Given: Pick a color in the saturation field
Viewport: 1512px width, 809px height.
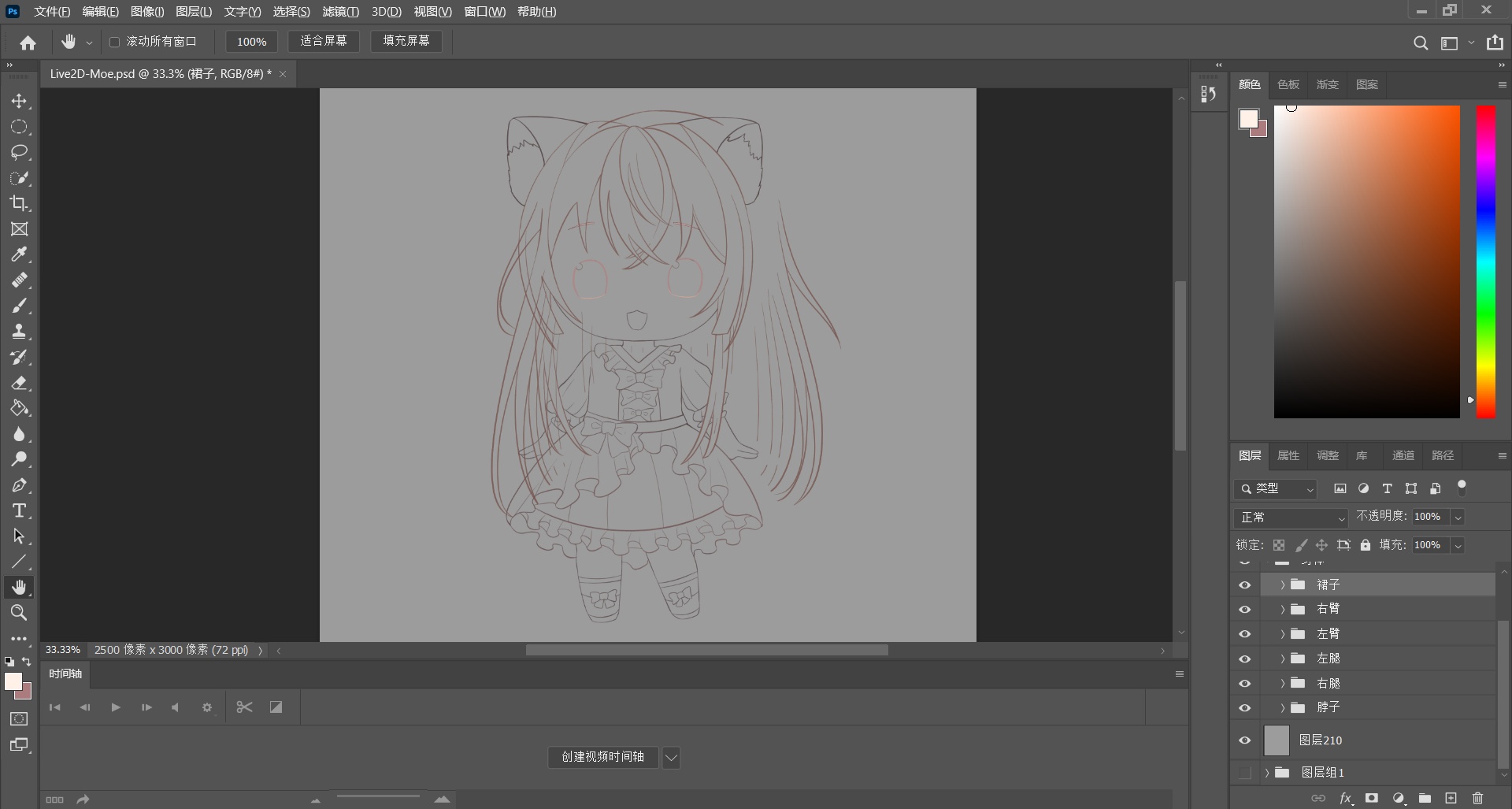Looking at the screenshot, I should pyautogui.click(x=1367, y=262).
